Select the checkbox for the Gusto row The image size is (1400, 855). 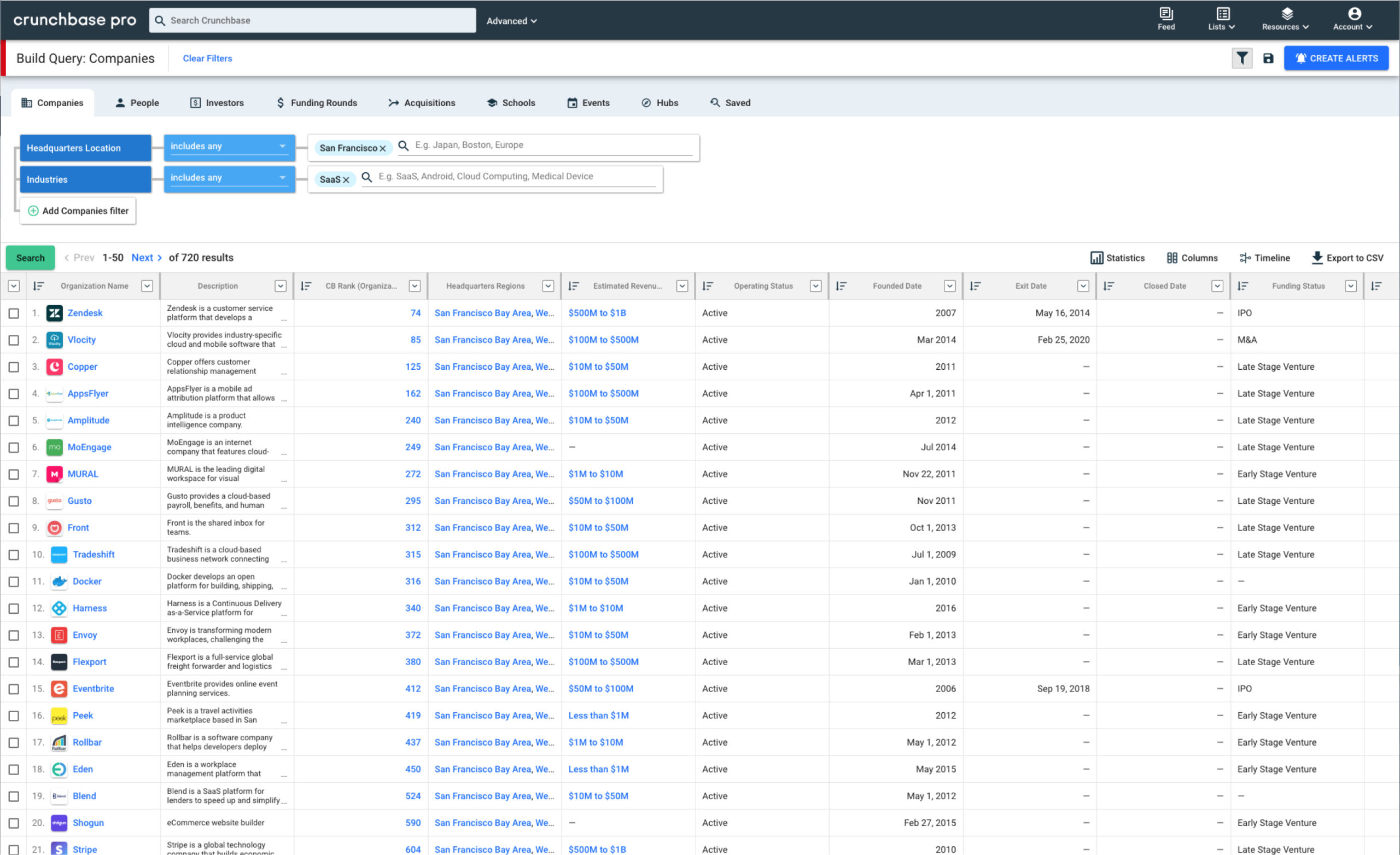point(14,501)
